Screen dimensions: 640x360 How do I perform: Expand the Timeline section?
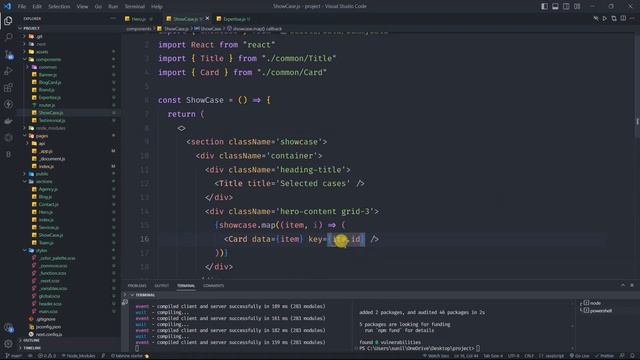tap(68, 348)
